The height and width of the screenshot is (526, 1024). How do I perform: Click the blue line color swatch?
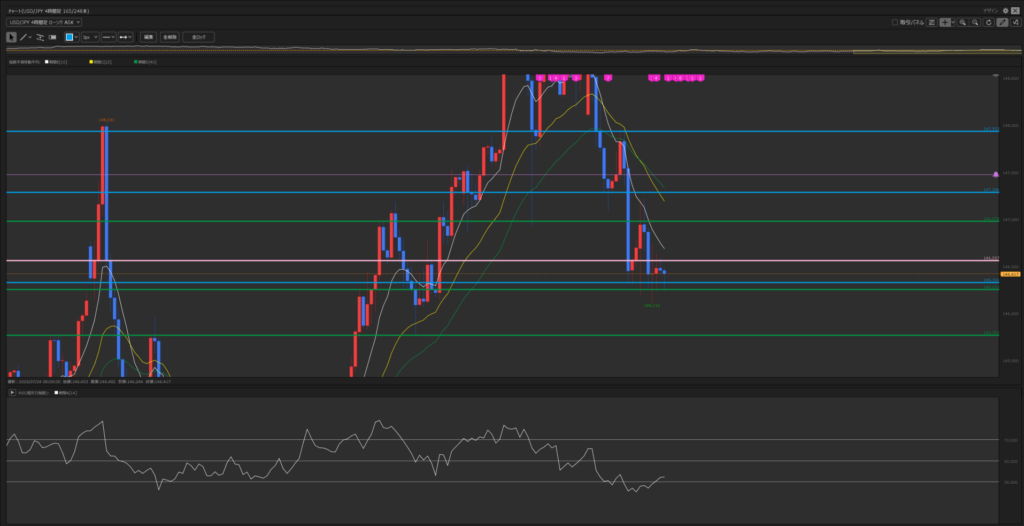coord(69,37)
